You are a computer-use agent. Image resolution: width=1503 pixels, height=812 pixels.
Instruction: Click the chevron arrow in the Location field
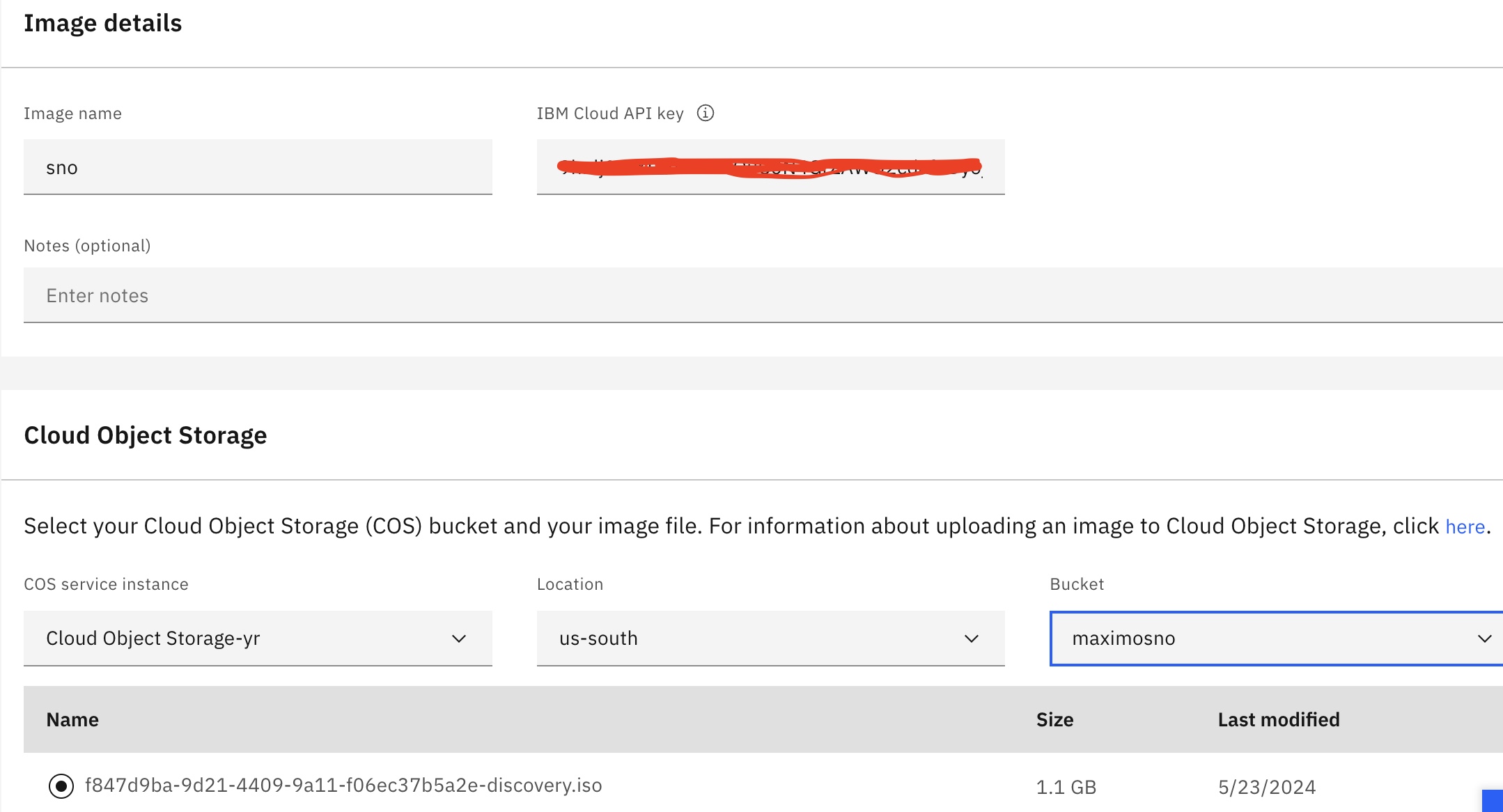point(971,639)
